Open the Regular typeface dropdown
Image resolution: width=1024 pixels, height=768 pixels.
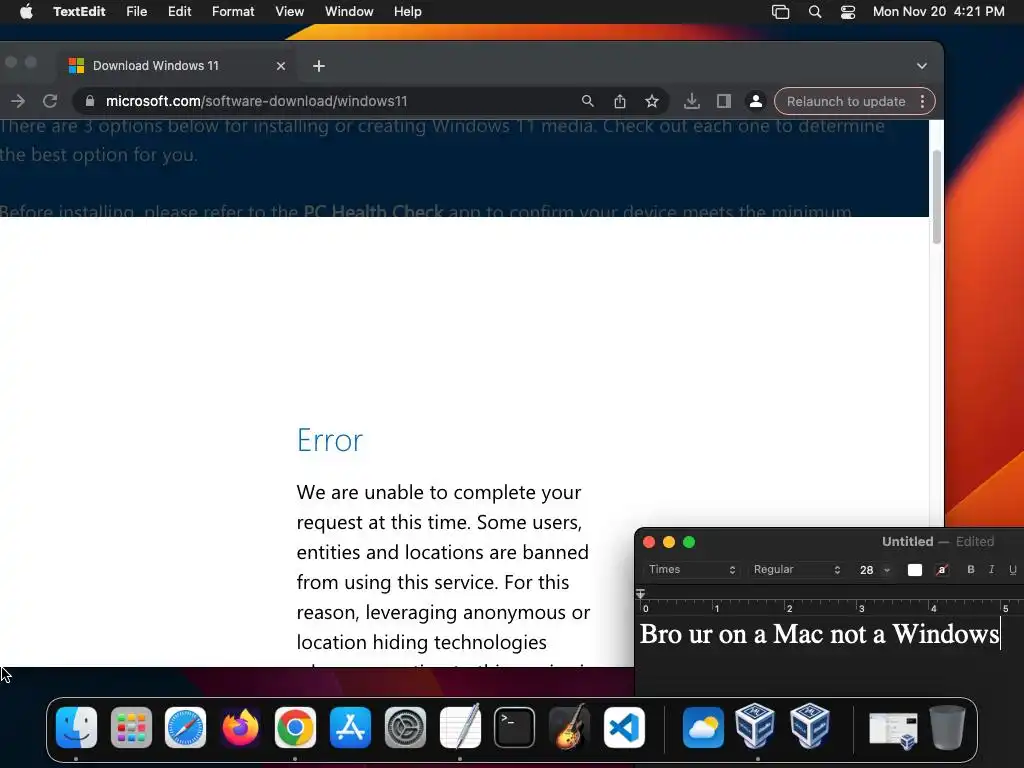797,569
